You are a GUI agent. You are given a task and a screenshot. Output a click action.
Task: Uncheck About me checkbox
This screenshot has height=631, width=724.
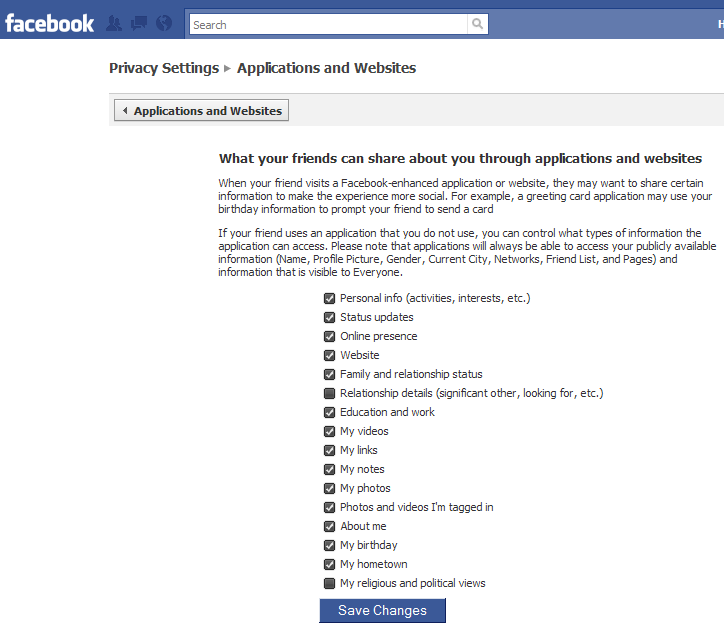pos(329,526)
